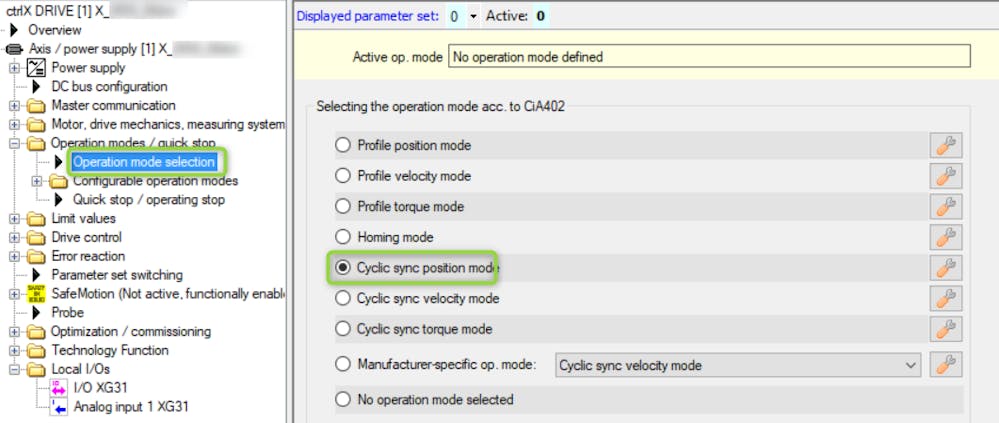
Task: Select the Profile torque mode radio button
Action: [343, 207]
